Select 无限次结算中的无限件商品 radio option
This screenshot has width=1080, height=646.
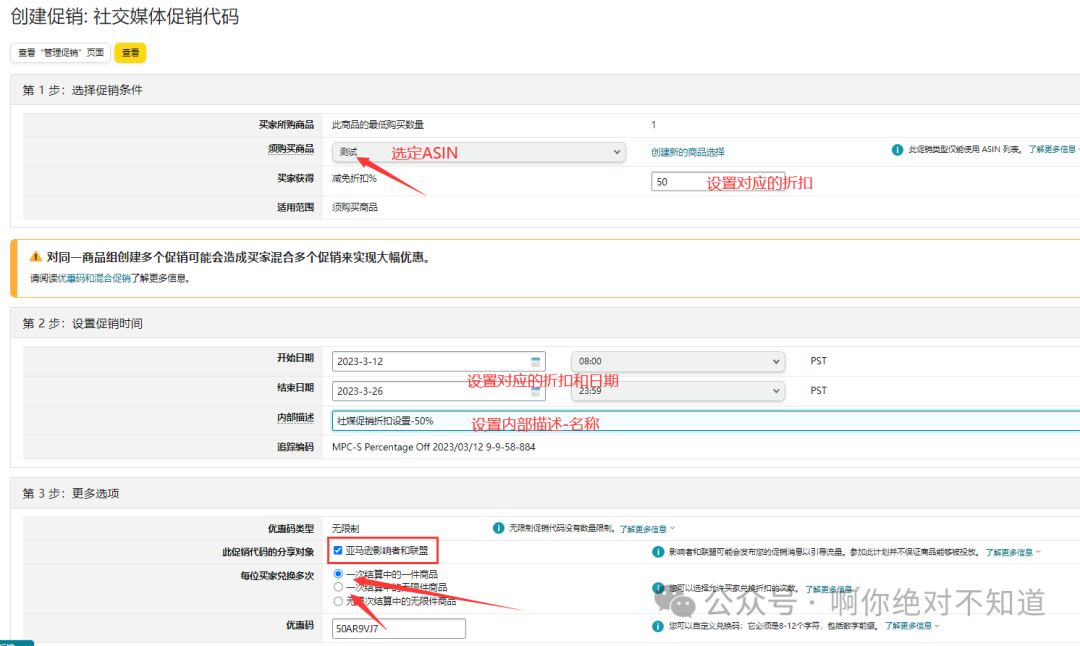pos(338,602)
